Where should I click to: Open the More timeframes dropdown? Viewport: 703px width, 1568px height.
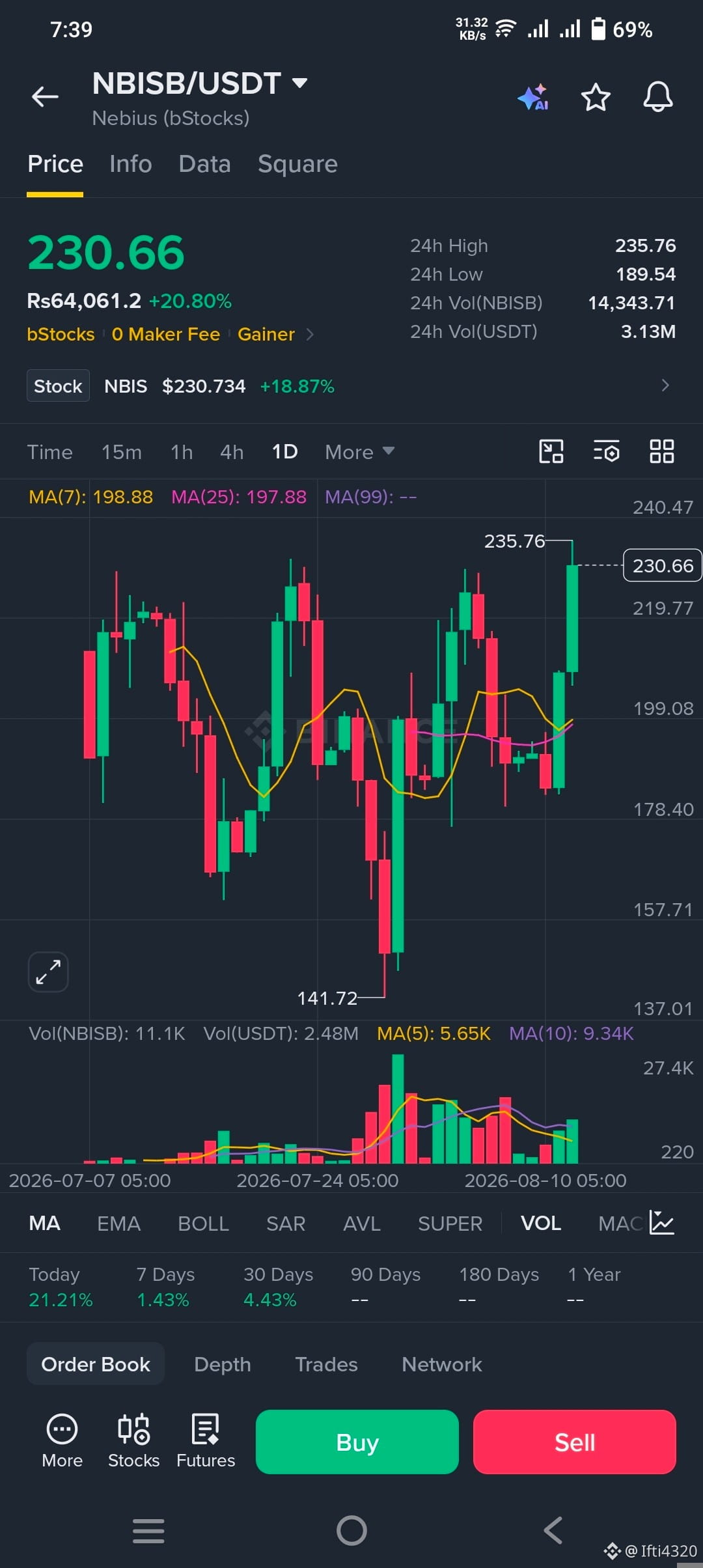(359, 452)
